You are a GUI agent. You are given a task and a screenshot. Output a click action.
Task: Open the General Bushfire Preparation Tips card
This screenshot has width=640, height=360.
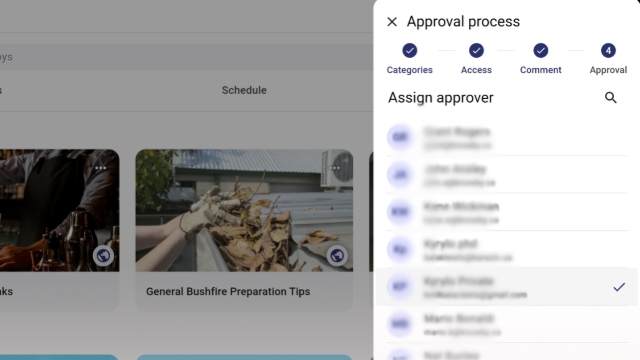[x=244, y=230]
